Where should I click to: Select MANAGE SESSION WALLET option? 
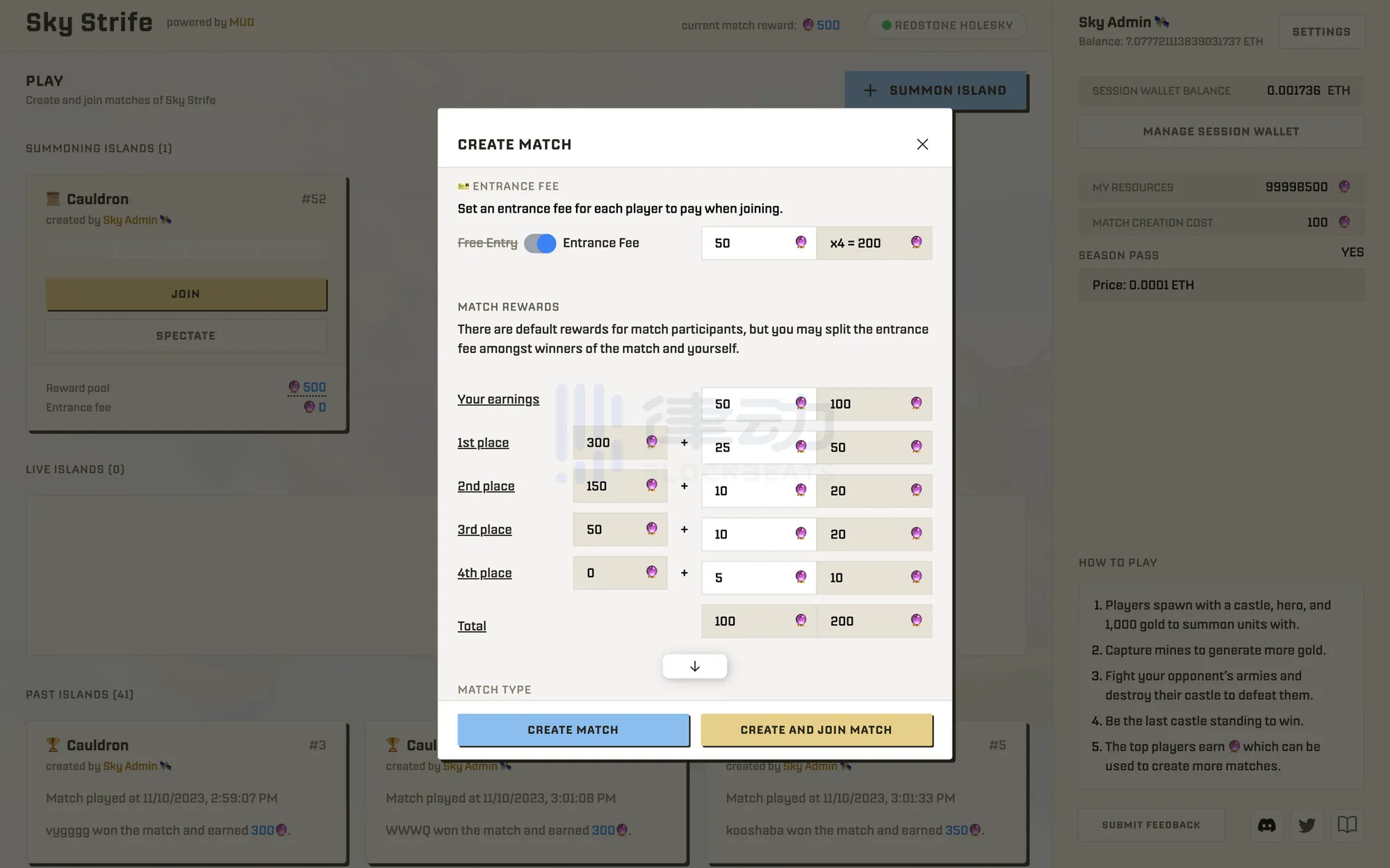1221,131
